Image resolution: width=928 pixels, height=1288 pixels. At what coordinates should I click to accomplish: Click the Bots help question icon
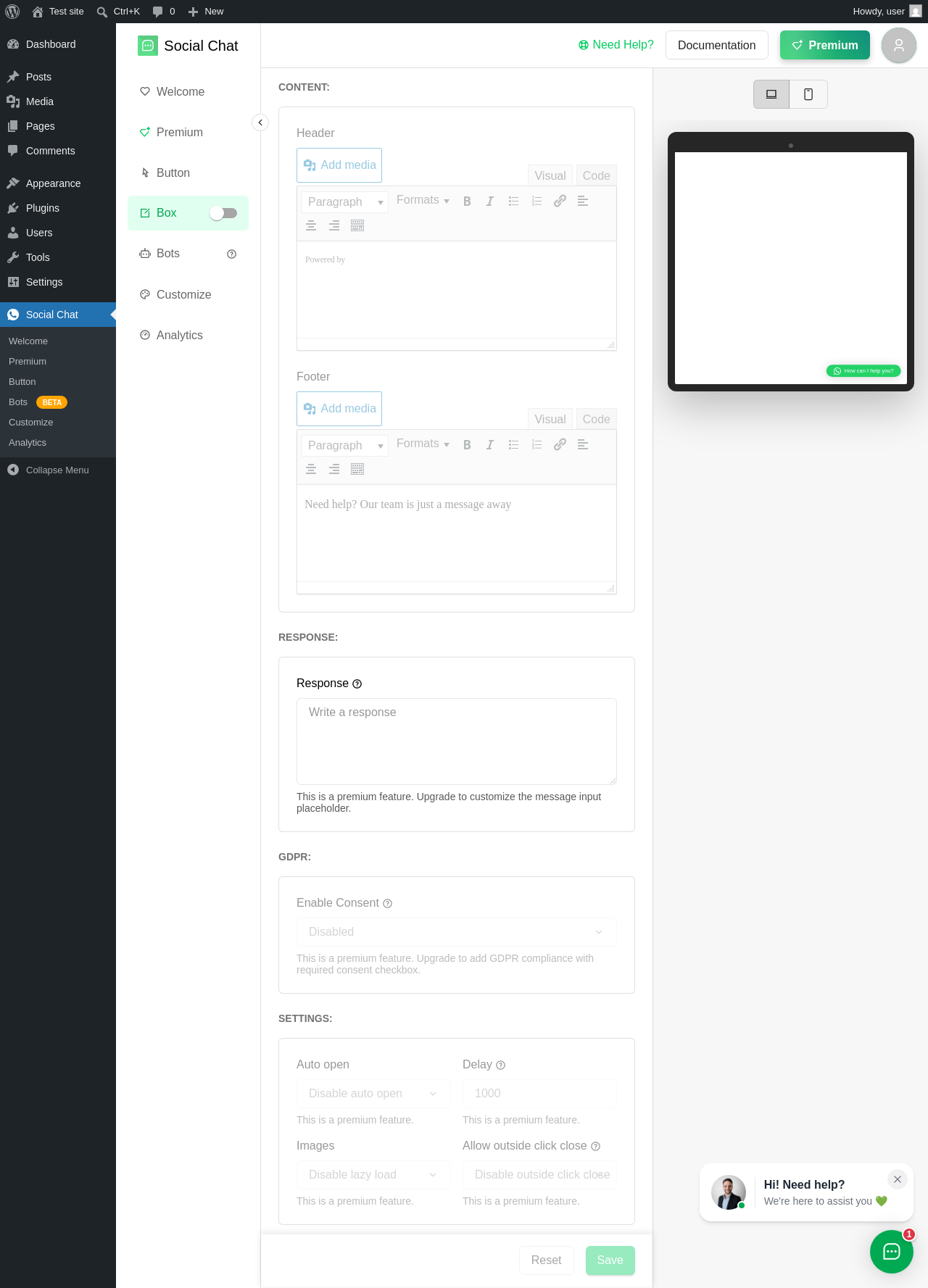pyautogui.click(x=232, y=254)
